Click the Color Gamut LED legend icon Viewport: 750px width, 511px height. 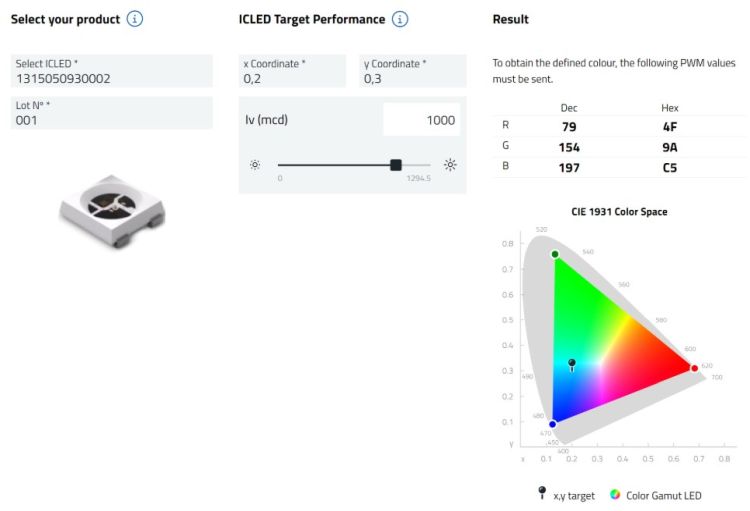[x=615, y=495]
